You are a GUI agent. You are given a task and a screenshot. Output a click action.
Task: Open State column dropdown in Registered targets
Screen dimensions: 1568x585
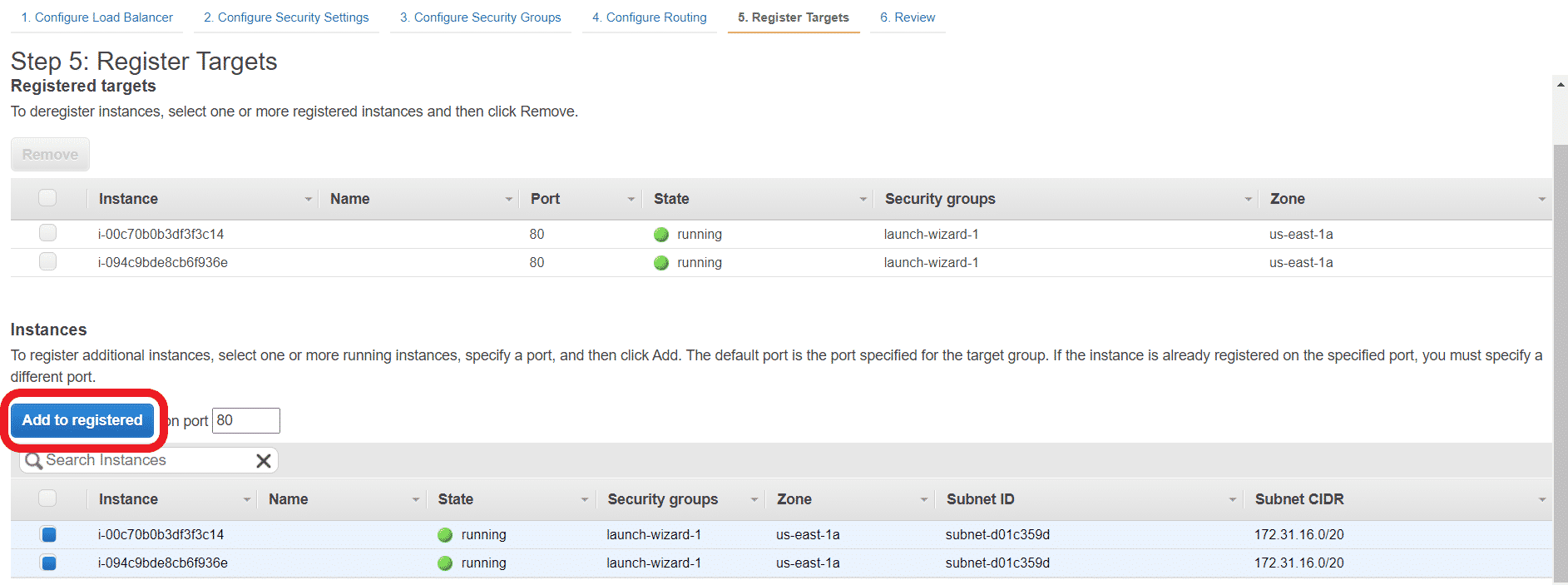click(x=863, y=200)
